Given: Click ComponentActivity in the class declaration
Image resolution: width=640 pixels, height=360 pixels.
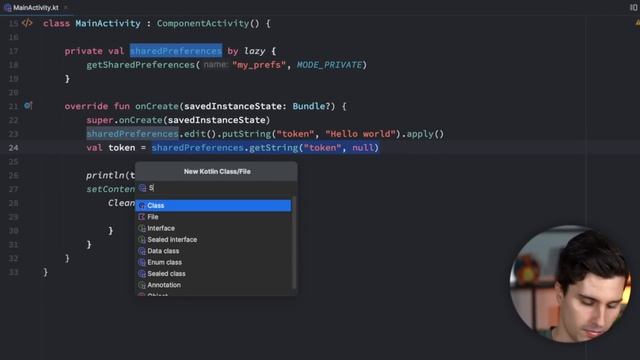Looking at the screenshot, I should (203, 23).
